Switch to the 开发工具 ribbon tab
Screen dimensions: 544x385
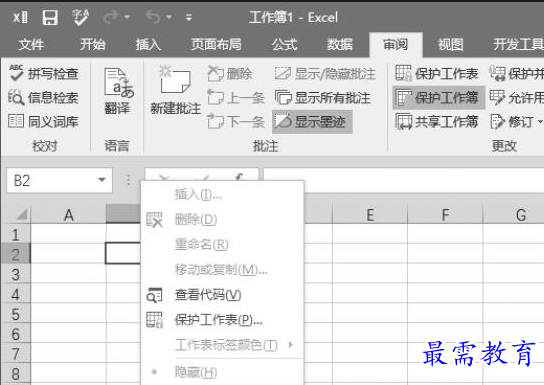click(x=518, y=44)
